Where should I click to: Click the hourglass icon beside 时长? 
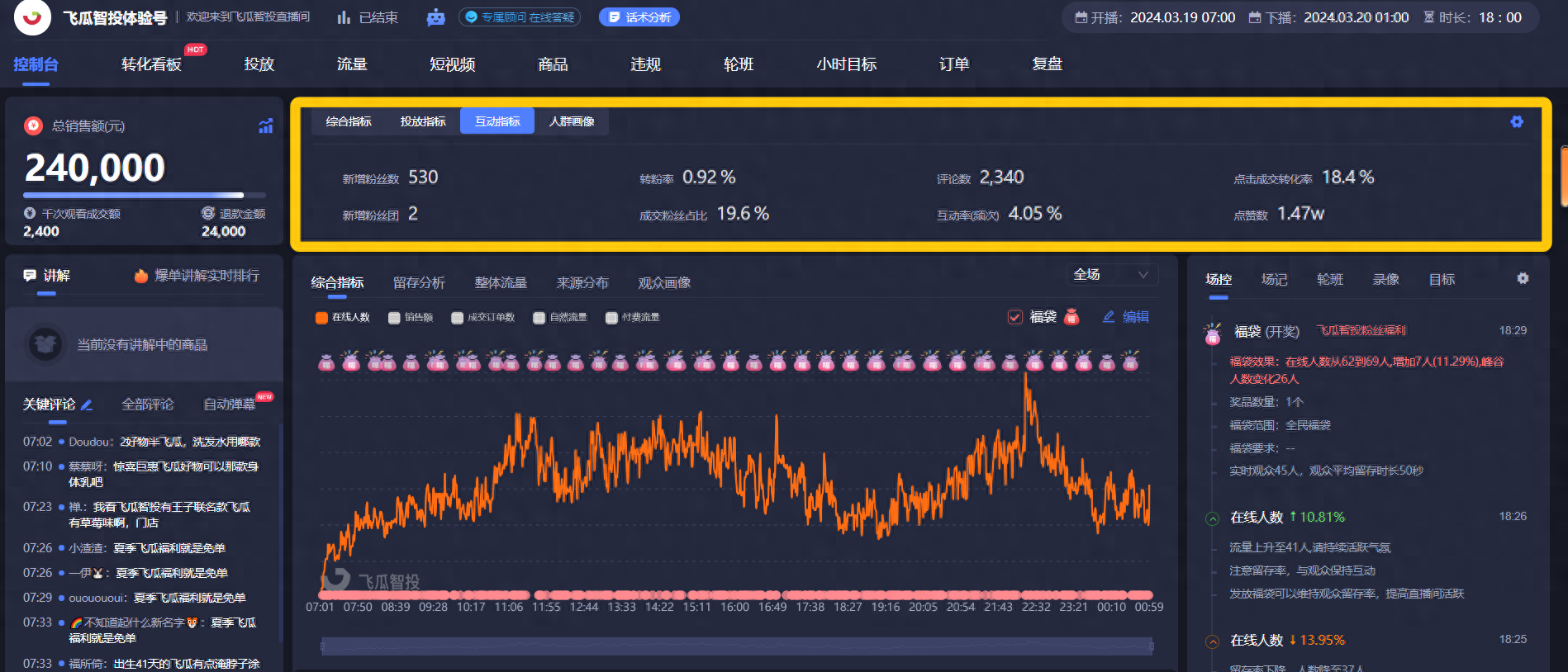[1428, 17]
